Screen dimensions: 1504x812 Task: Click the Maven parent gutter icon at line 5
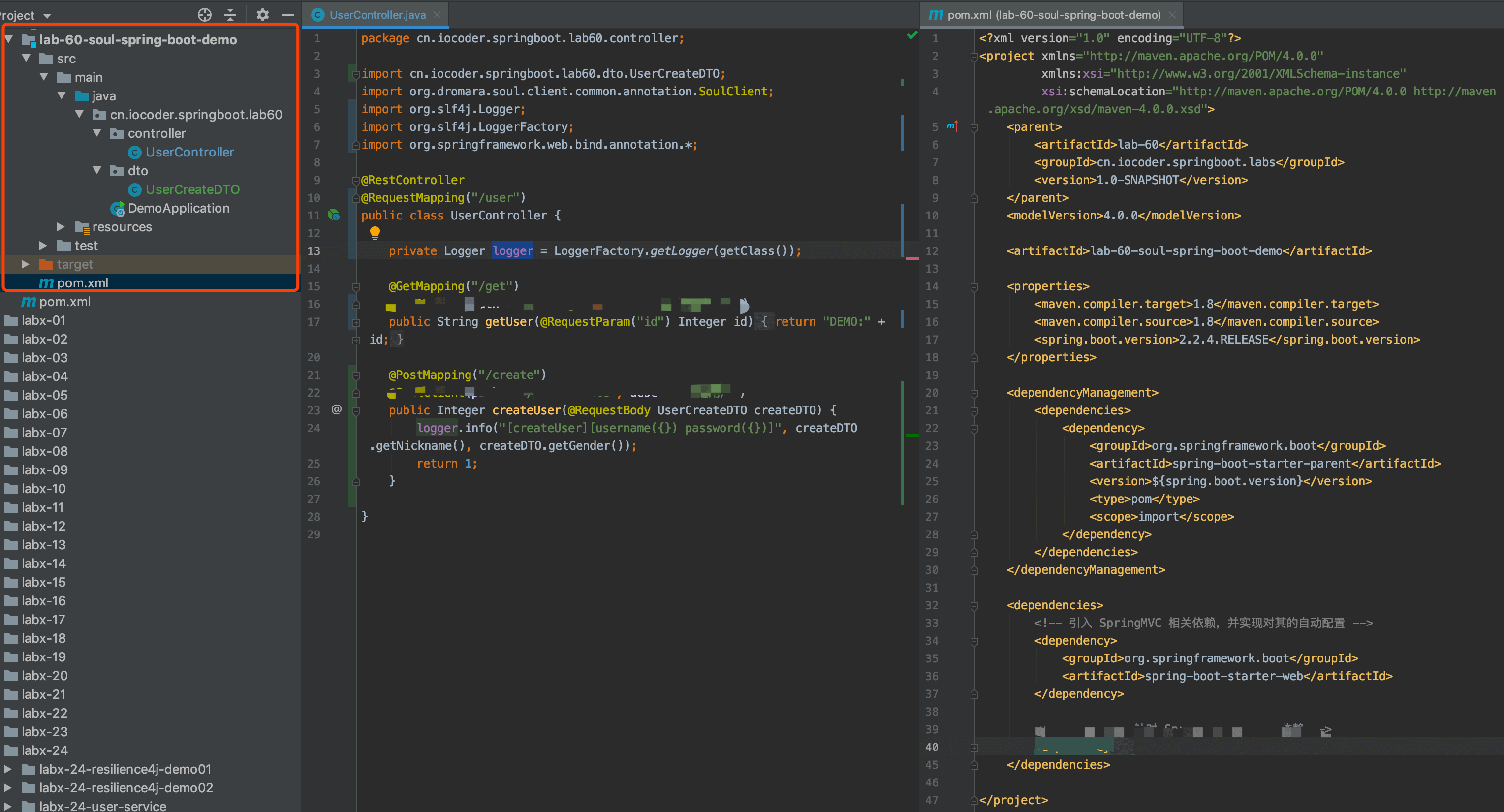coord(952,126)
